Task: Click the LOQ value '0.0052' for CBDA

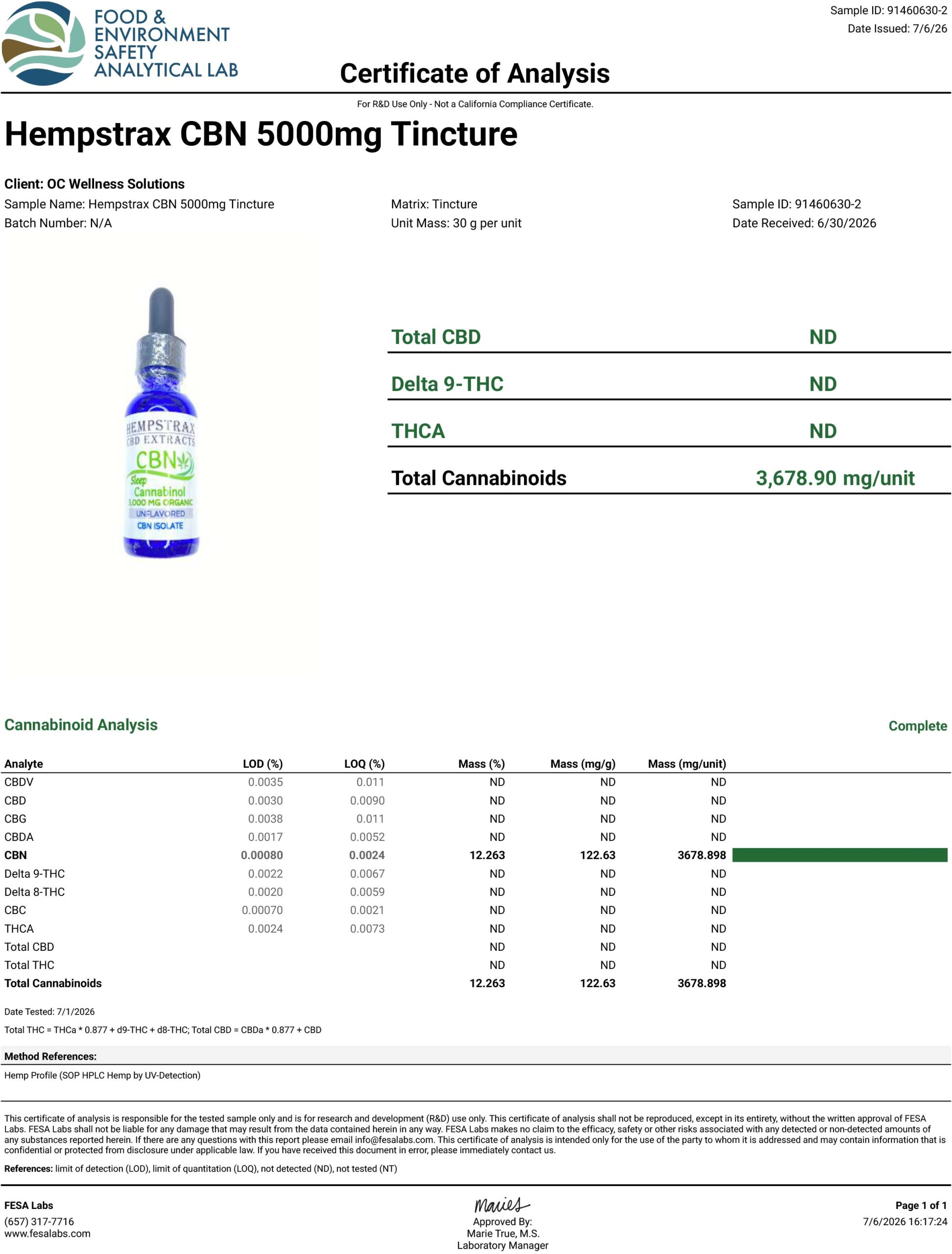Action: (367, 837)
